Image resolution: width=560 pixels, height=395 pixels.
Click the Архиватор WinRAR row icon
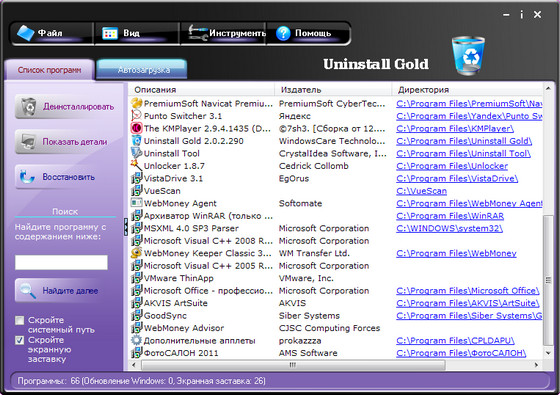(136, 215)
